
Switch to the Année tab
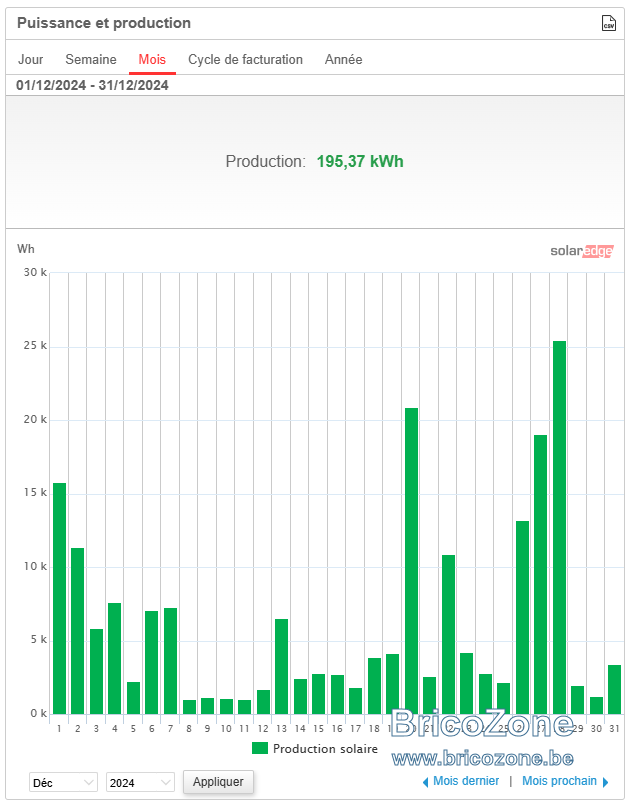coord(343,60)
